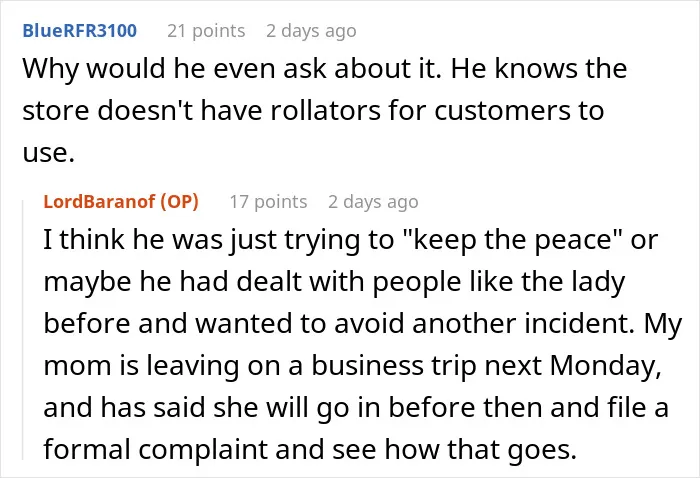Open the OP reply's 2 days ago timestamp
Viewport: 700px width, 478px height.
tap(373, 202)
